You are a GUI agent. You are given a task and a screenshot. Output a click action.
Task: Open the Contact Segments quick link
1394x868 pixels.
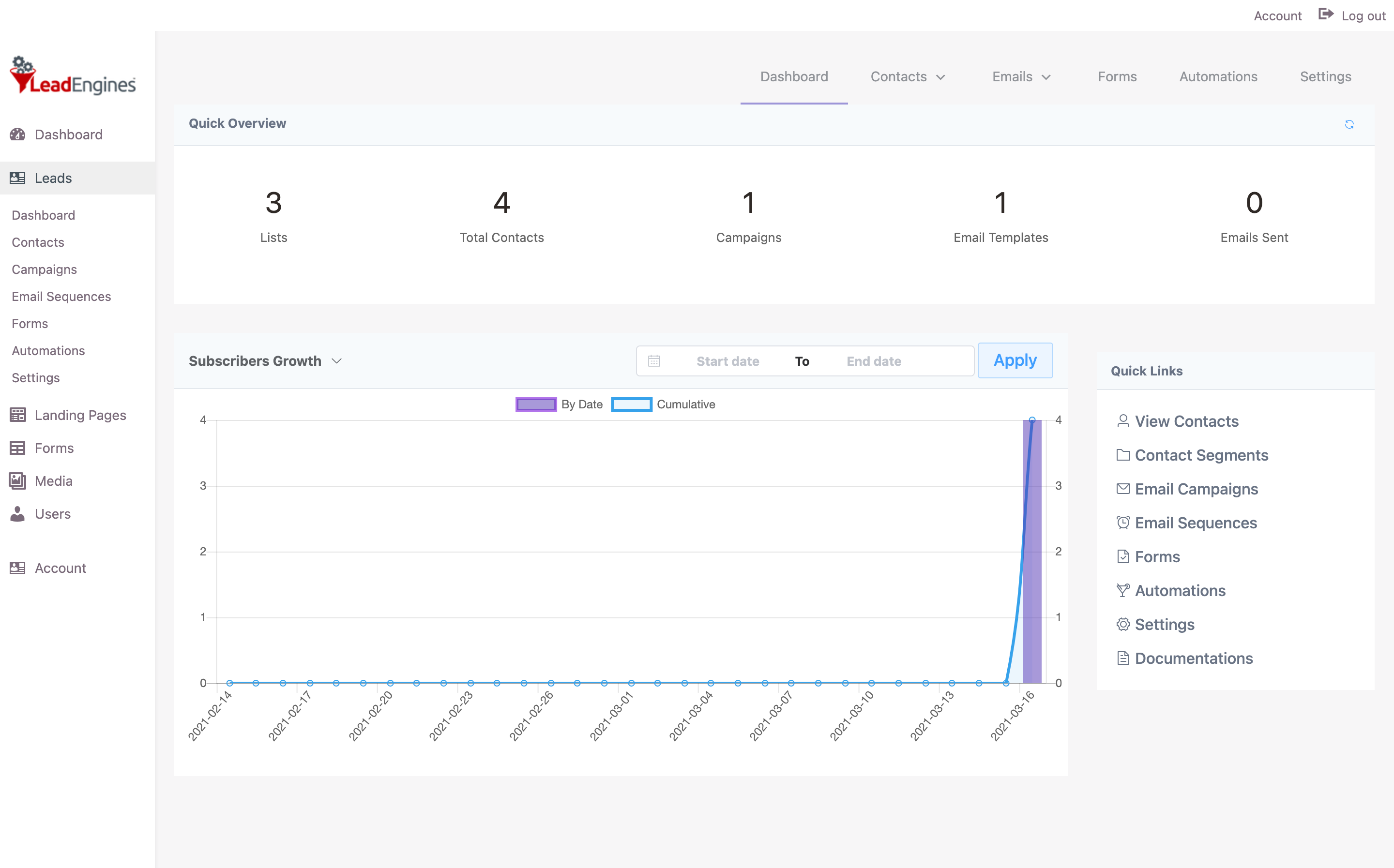1201,455
